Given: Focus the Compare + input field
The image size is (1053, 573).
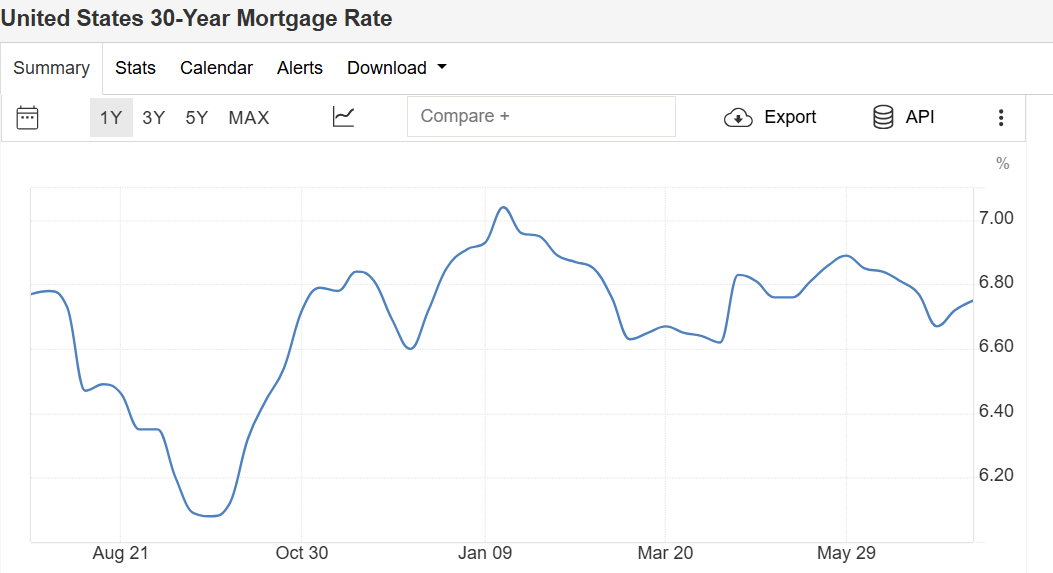Looking at the screenshot, I should coord(541,116).
